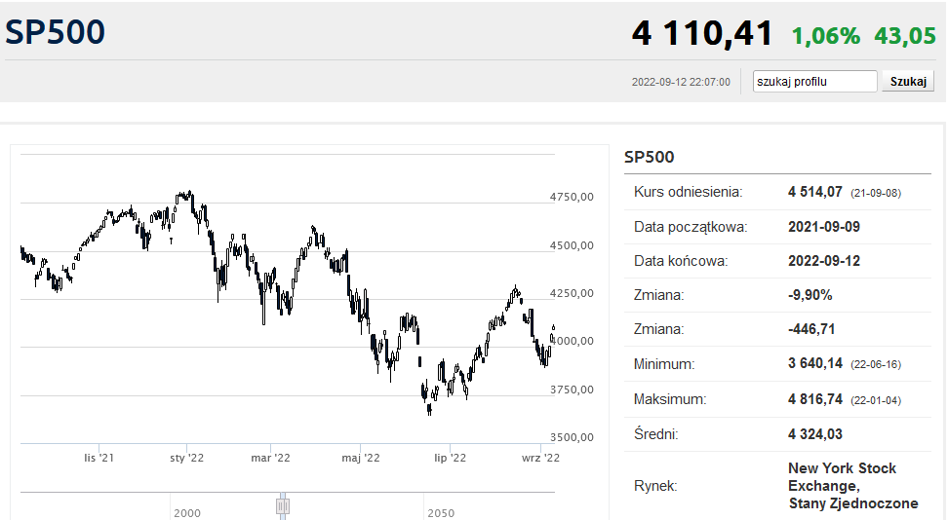Click the 4750,00 y-axis label

pos(571,197)
